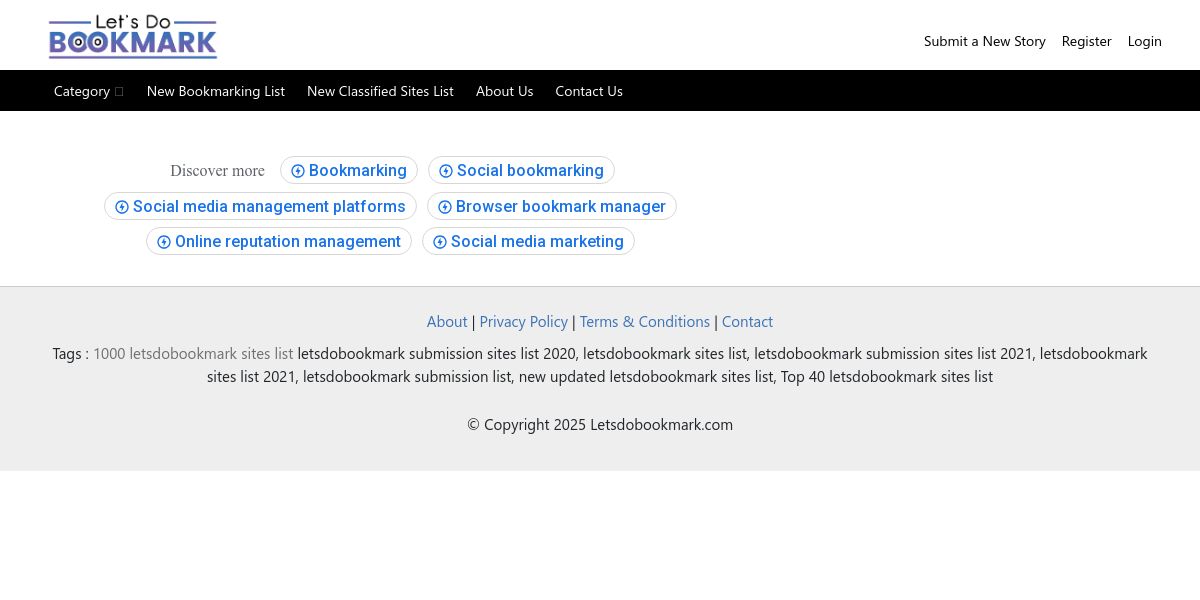The image size is (1200, 600).
Task: Click the footer Contact link
Action: point(747,321)
